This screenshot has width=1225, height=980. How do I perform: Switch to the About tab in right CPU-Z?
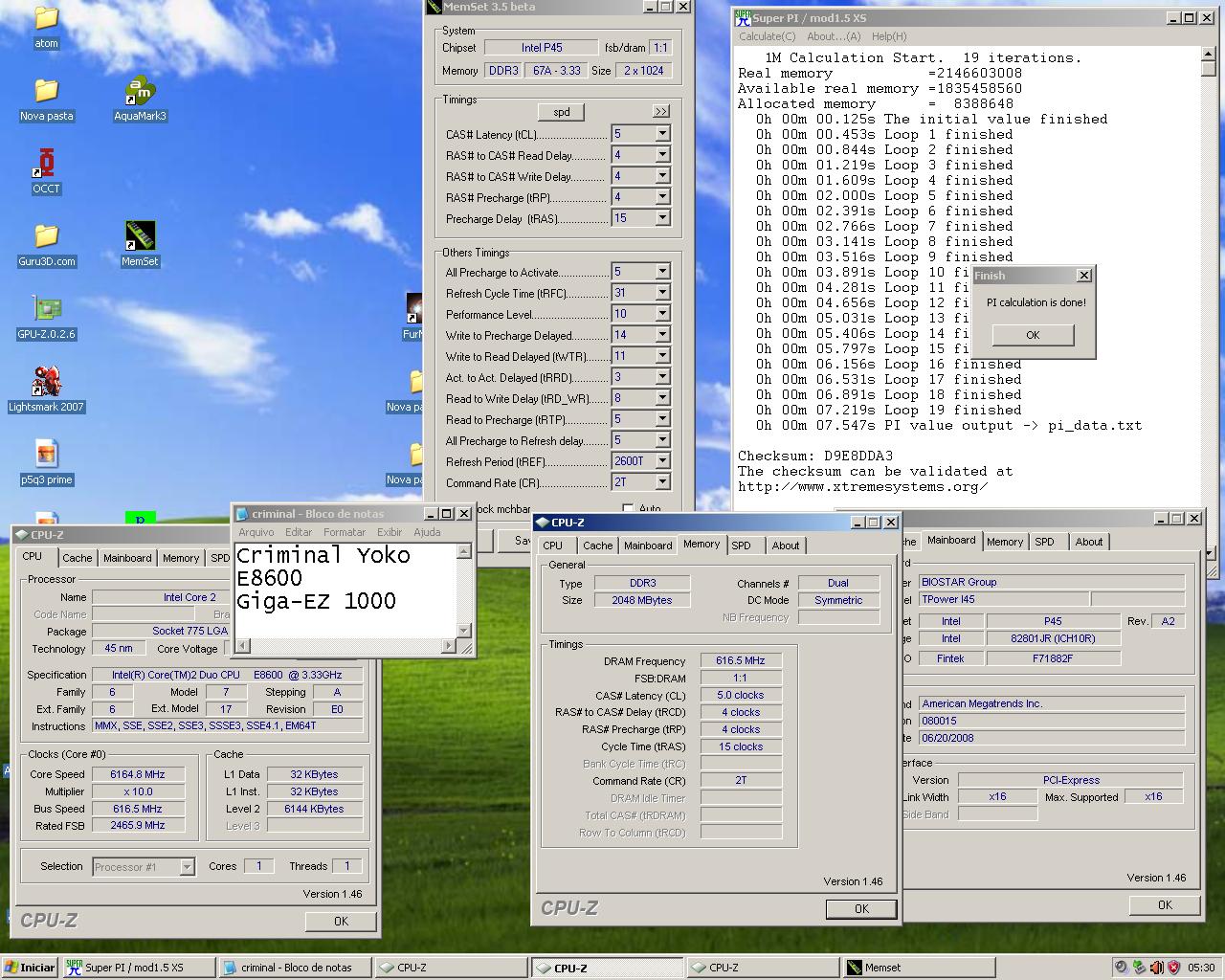(1089, 542)
